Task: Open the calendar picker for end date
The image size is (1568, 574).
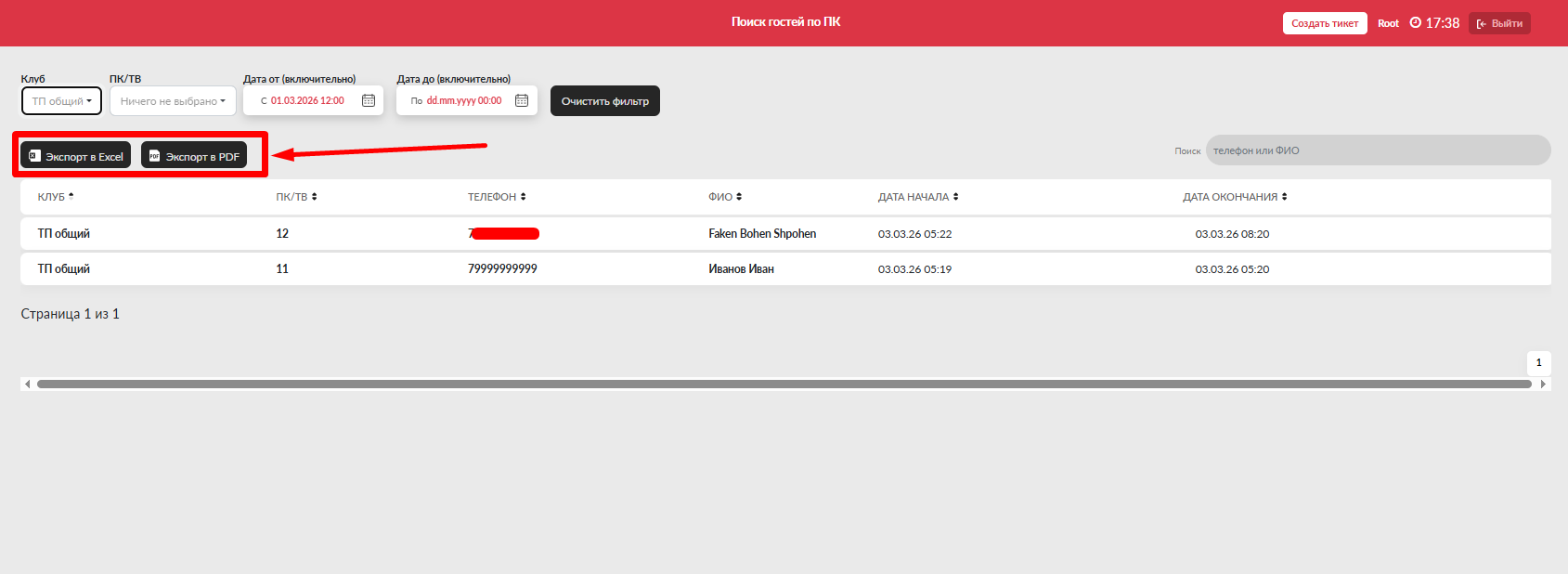Action: click(x=522, y=100)
